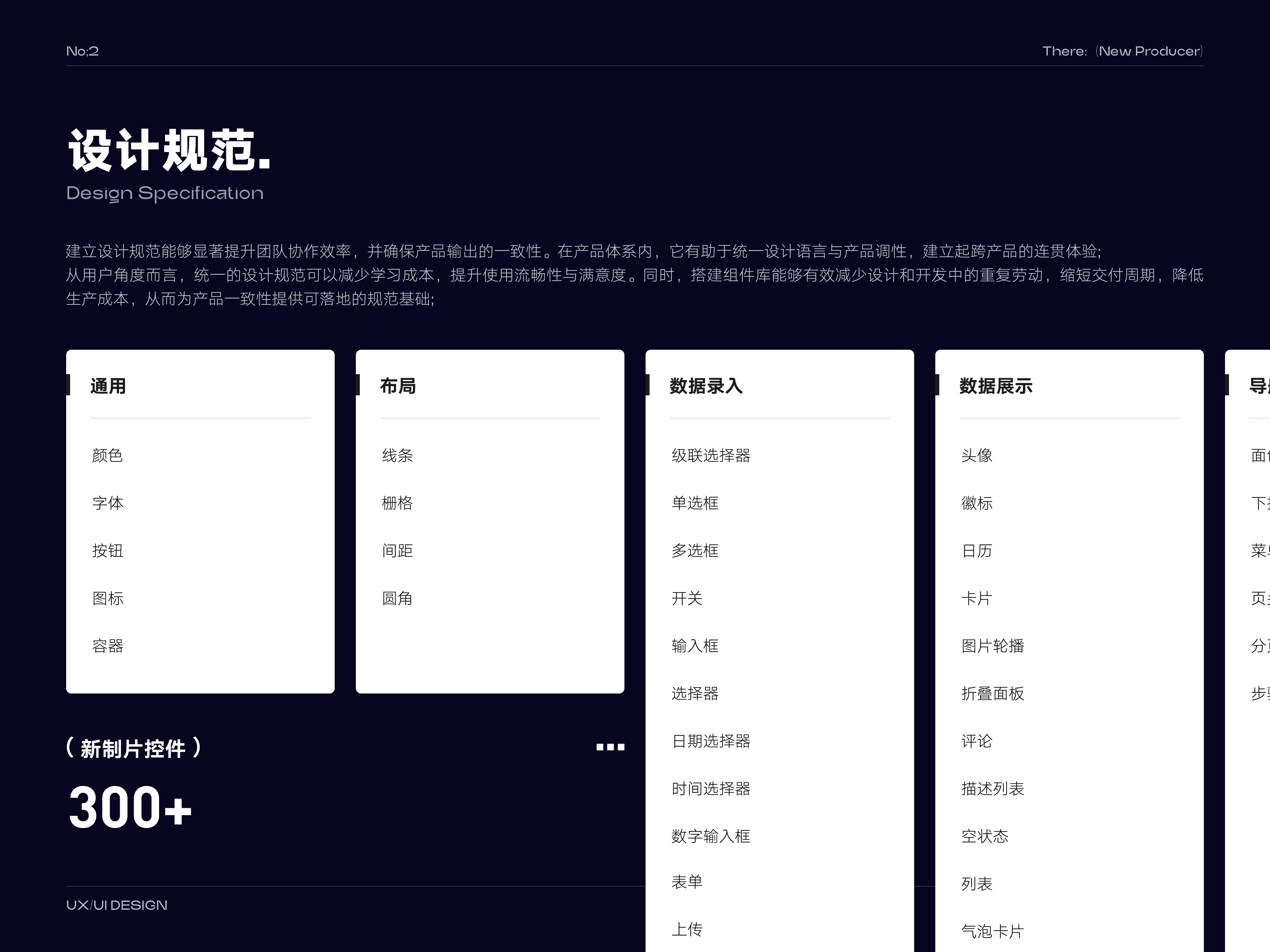The height and width of the screenshot is (952, 1270).
Task: Select 日期选择器 entry
Action: [x=711, y=741]
